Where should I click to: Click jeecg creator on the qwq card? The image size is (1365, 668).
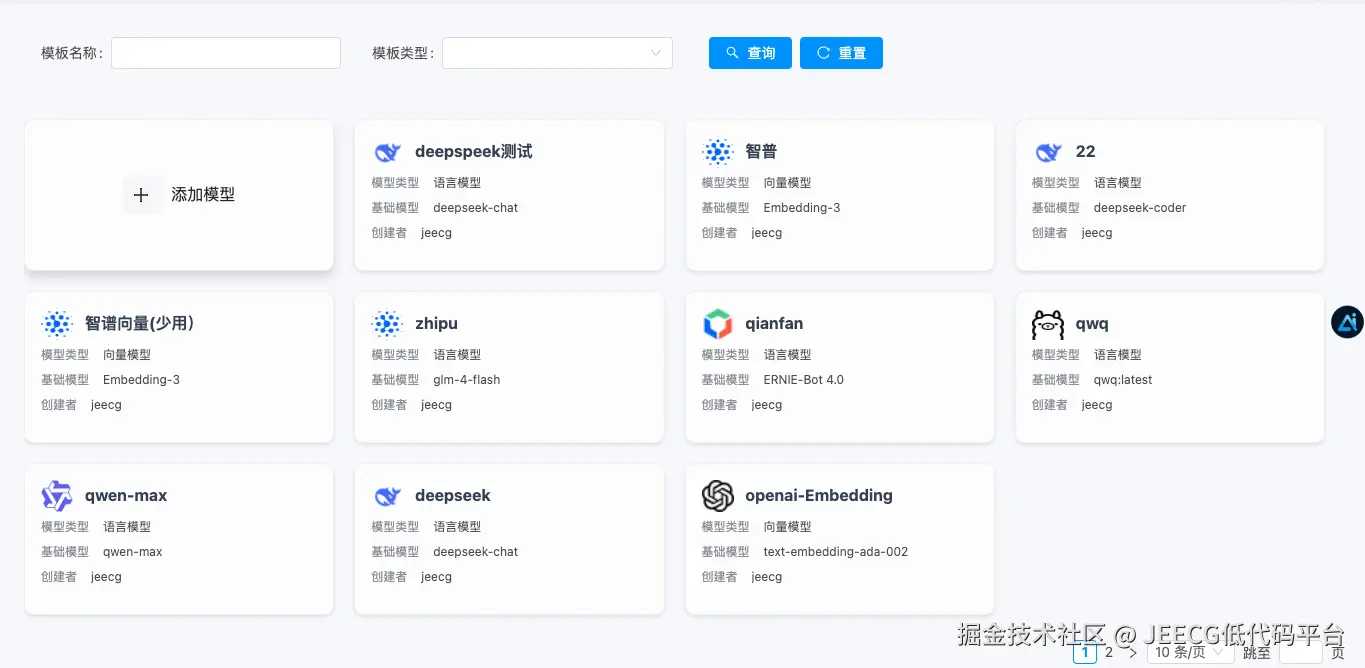(x=1097, y=405)
